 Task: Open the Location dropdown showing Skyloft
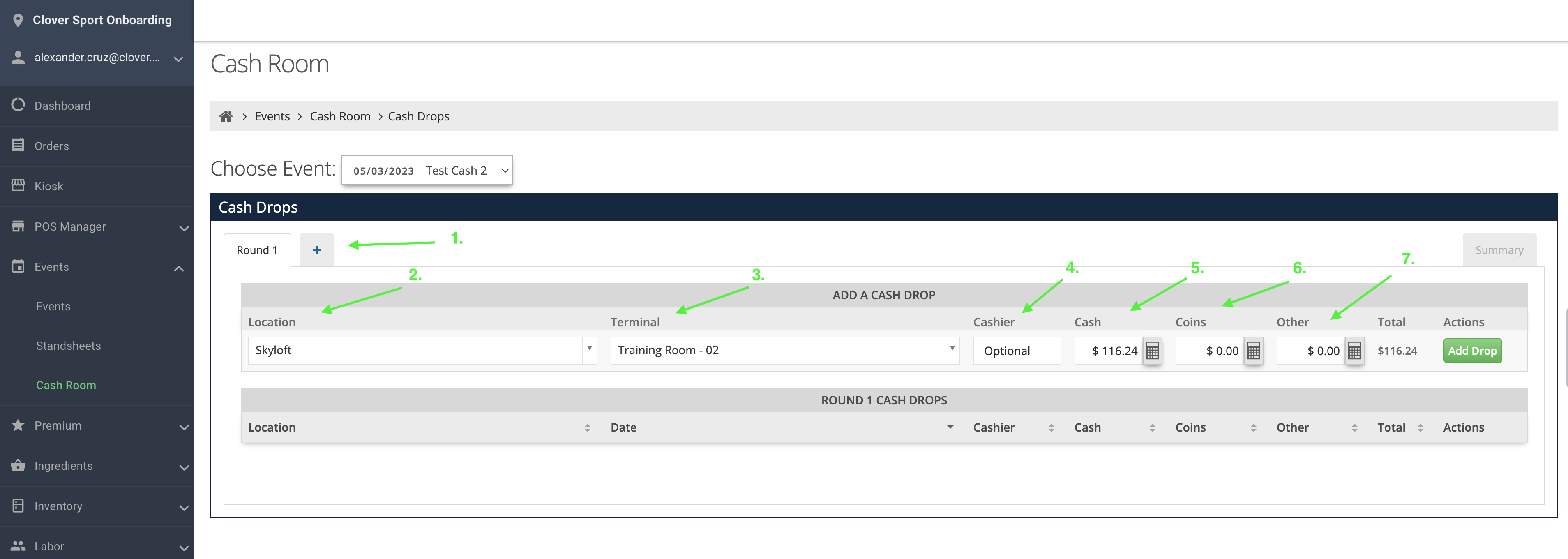pos(422,351)
